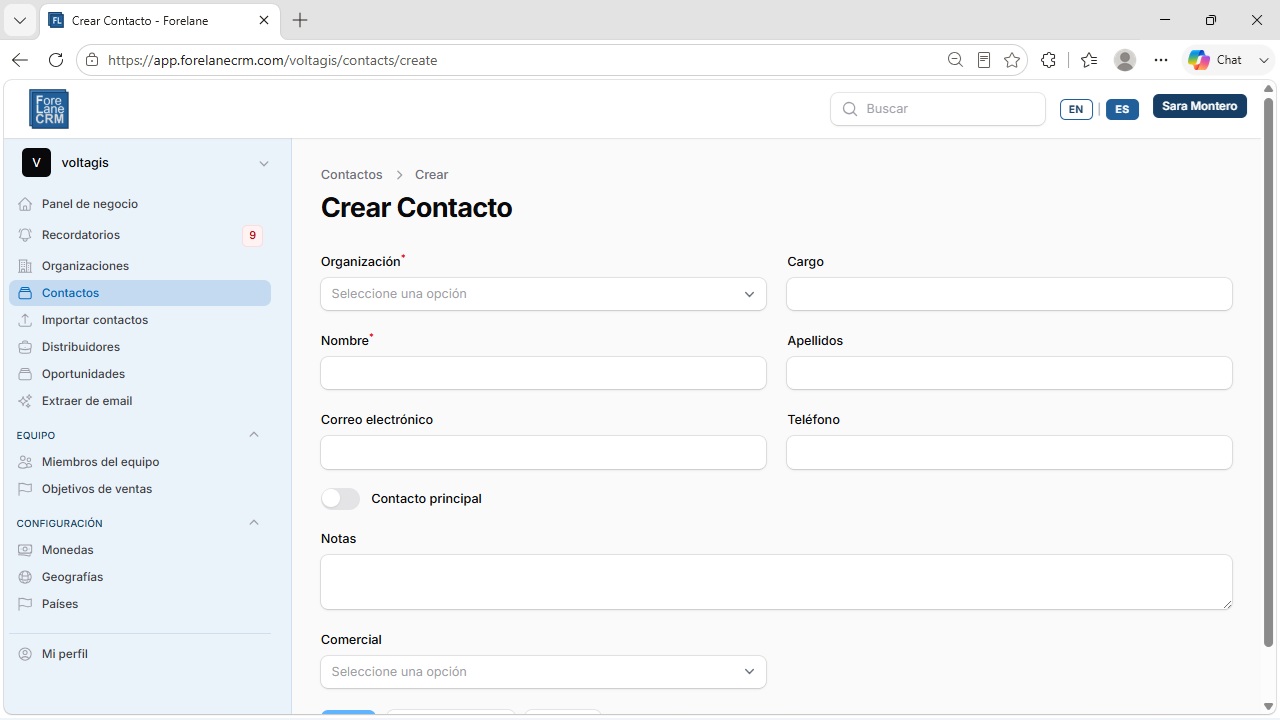Open the favorites list icon

tap(1089, 60)
